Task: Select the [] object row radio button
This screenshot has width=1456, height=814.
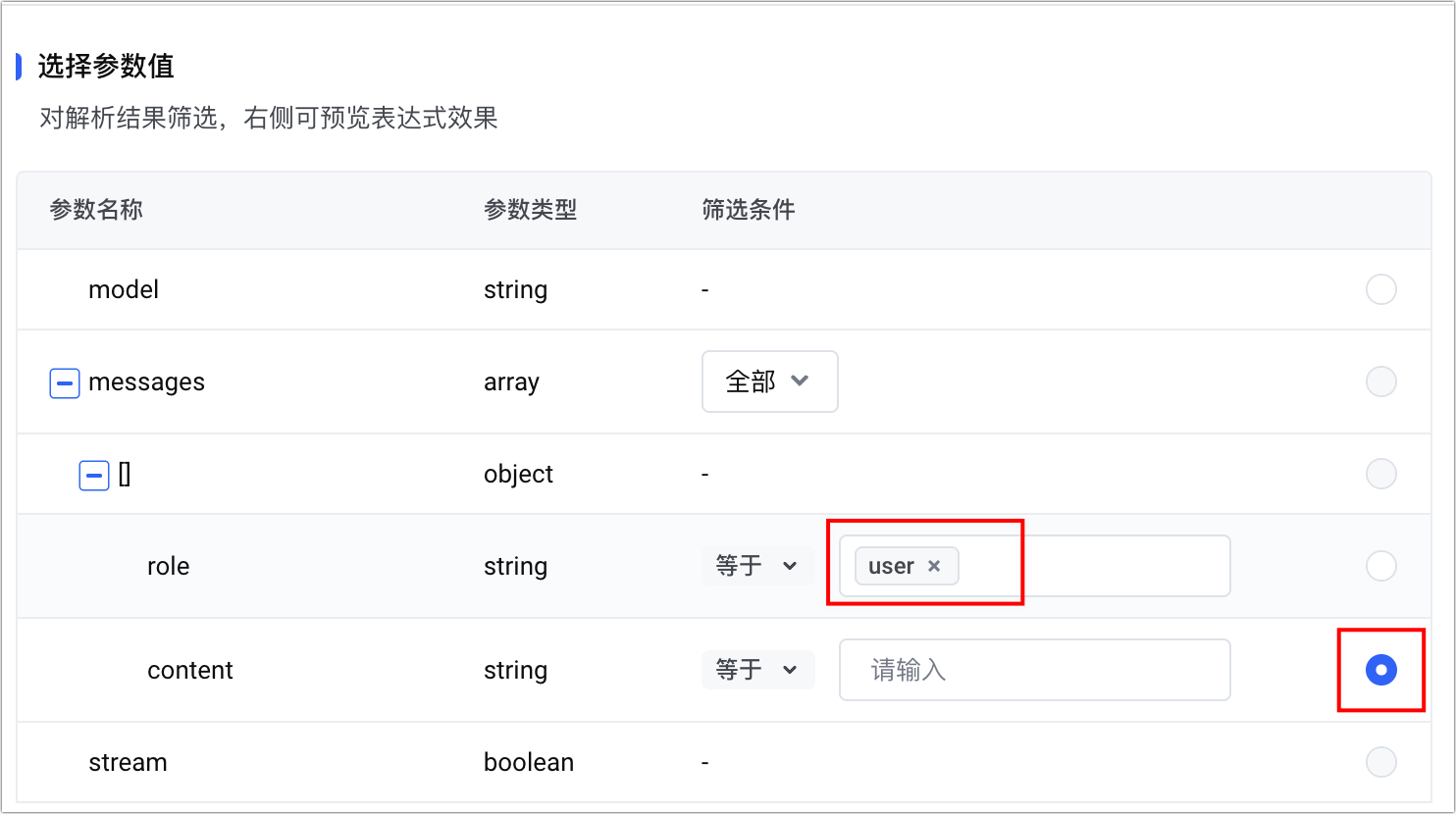Action: 1380,474
